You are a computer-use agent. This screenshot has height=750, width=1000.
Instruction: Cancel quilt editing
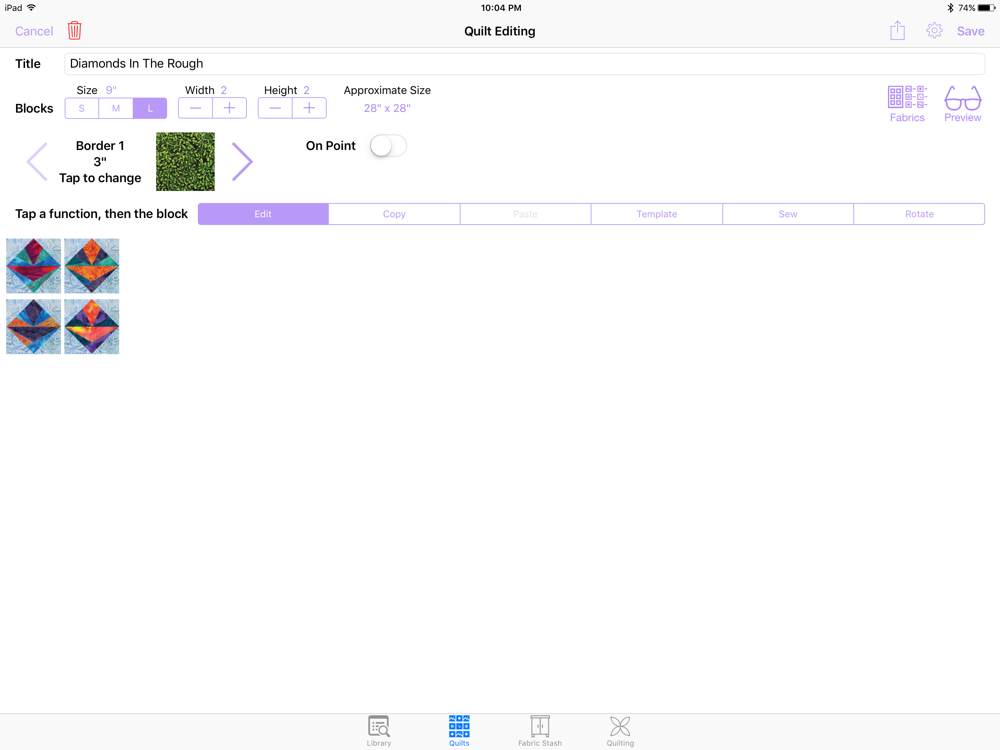(34, 31)
